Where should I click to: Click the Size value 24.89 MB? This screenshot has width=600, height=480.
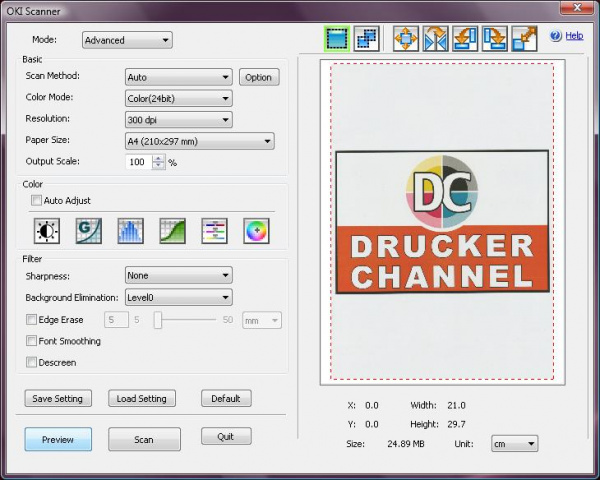406,444
